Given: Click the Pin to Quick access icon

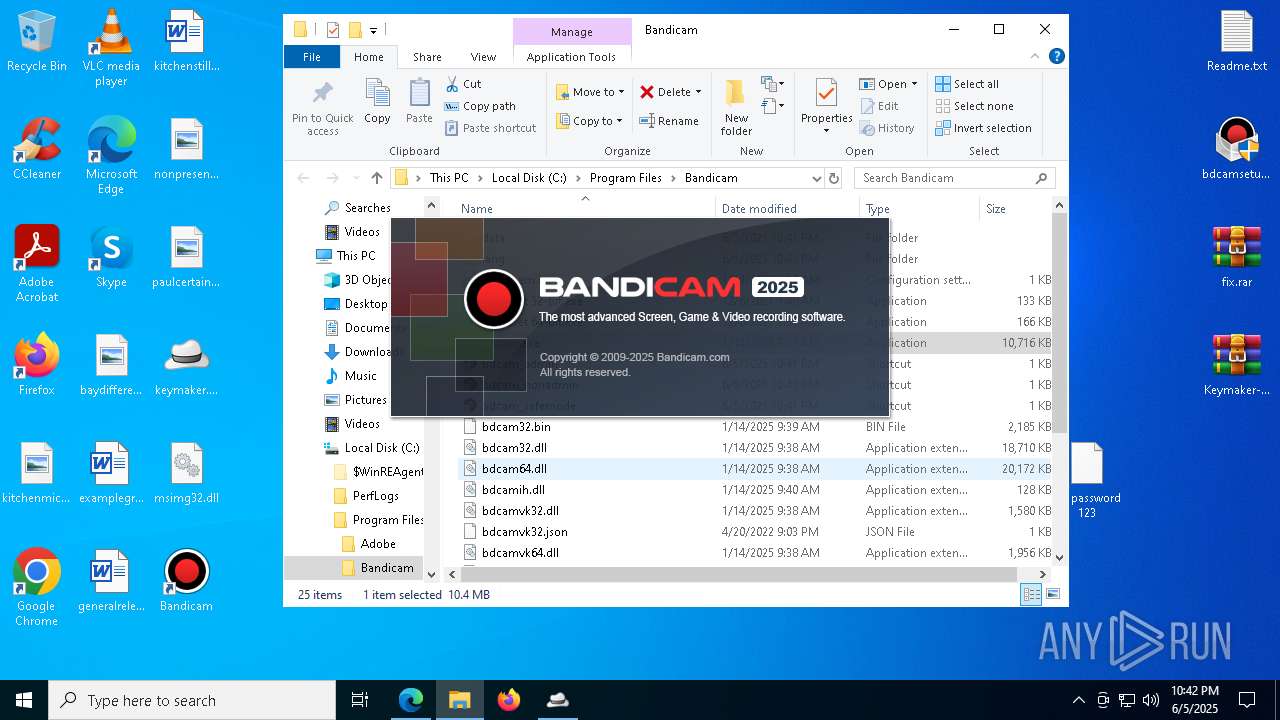Looking at the screenshot, I should 322,93.
